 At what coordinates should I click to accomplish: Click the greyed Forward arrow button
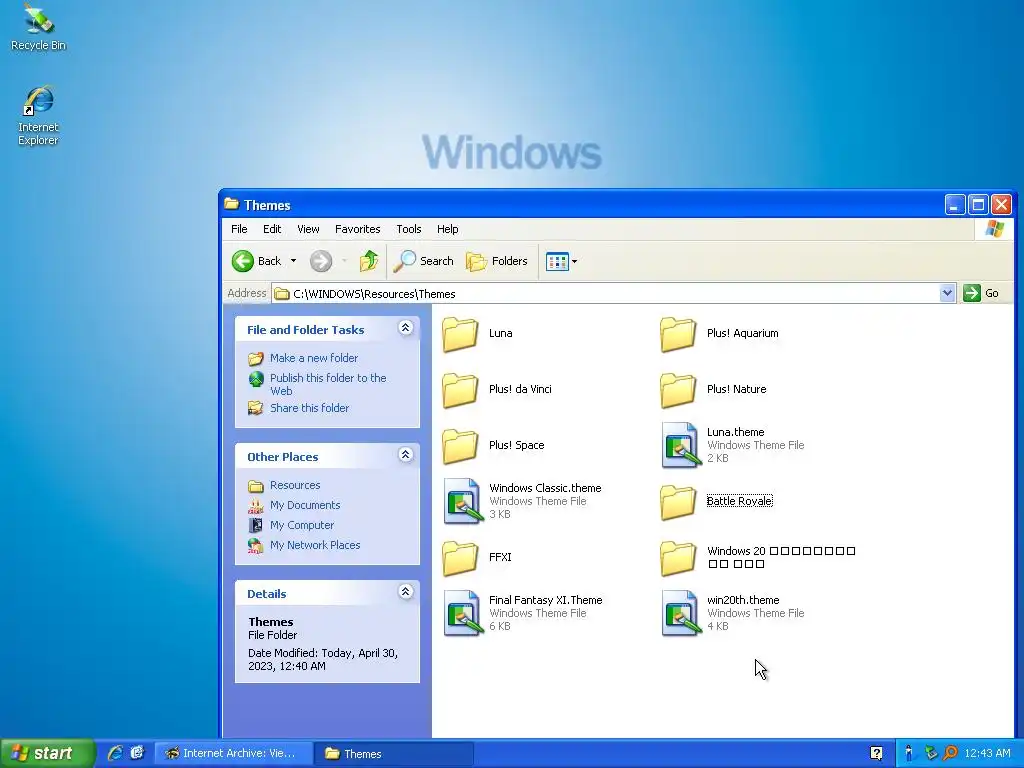[321, 261]
